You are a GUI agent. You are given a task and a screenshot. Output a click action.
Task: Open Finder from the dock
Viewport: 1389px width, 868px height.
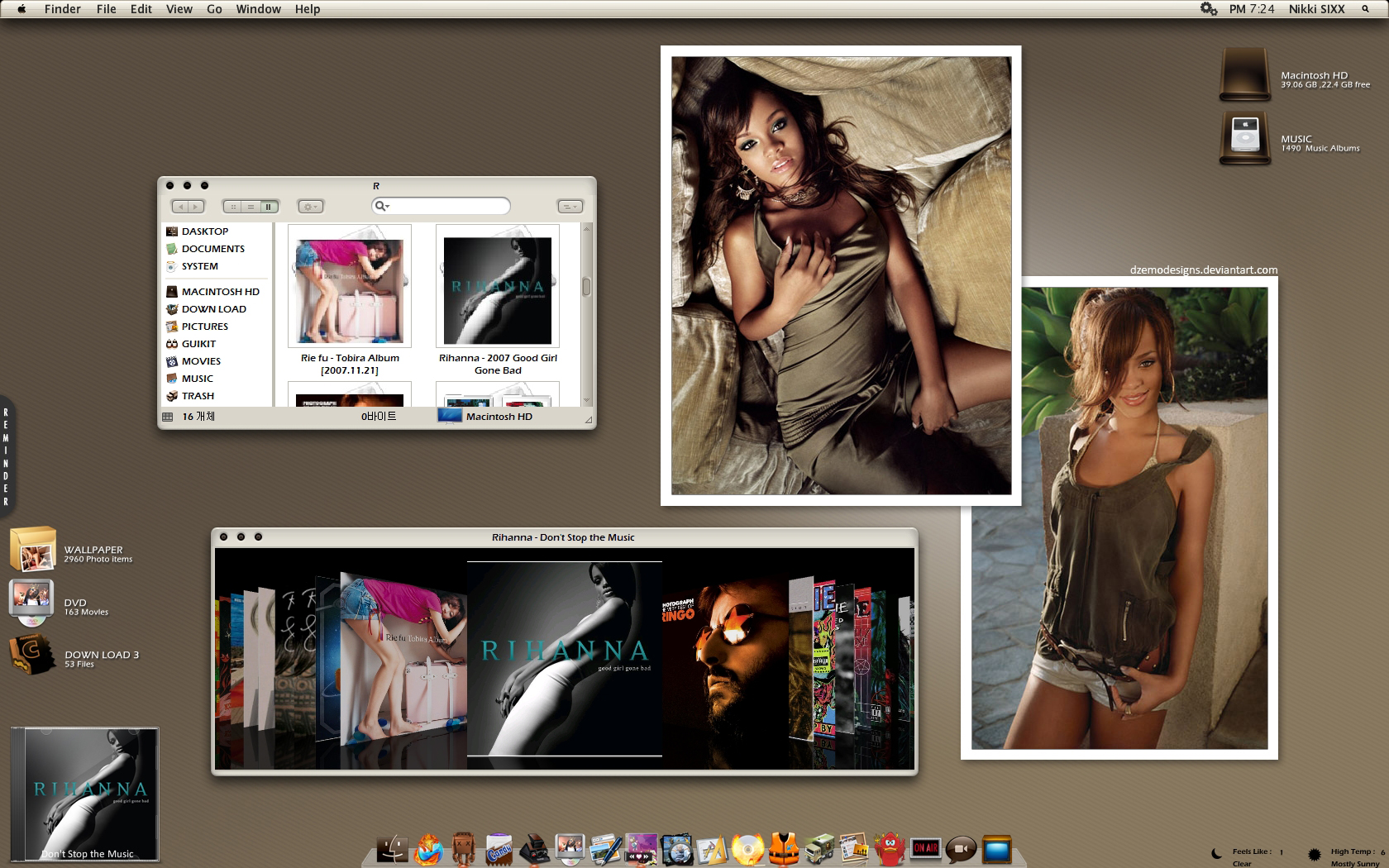[394, 849]
